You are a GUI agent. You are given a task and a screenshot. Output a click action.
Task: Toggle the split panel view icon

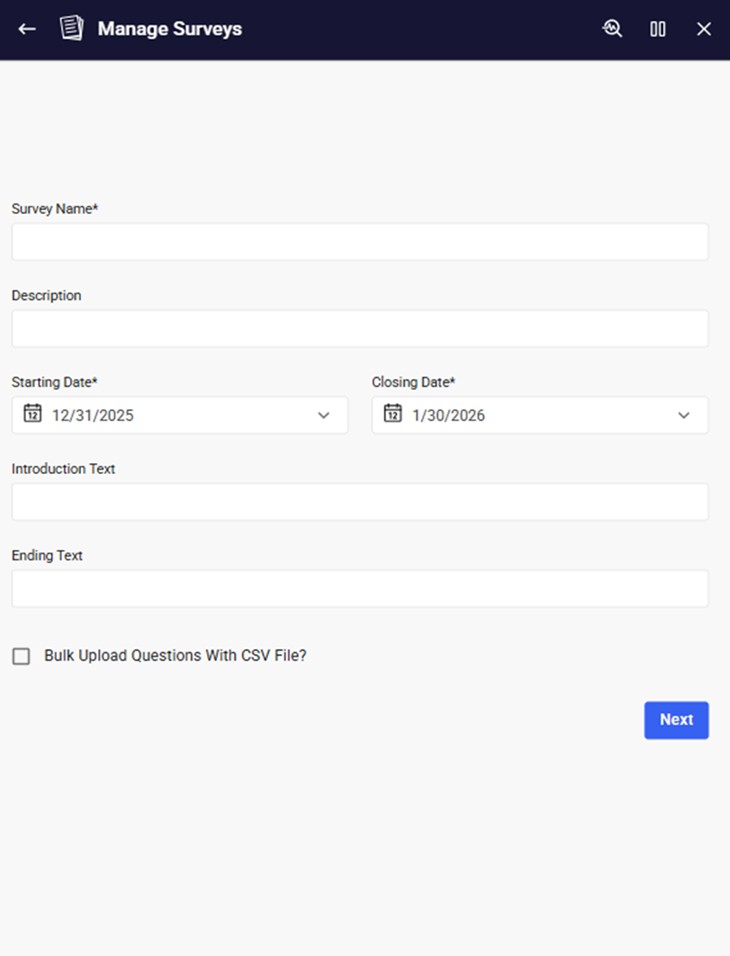click(x=658, y=29)
